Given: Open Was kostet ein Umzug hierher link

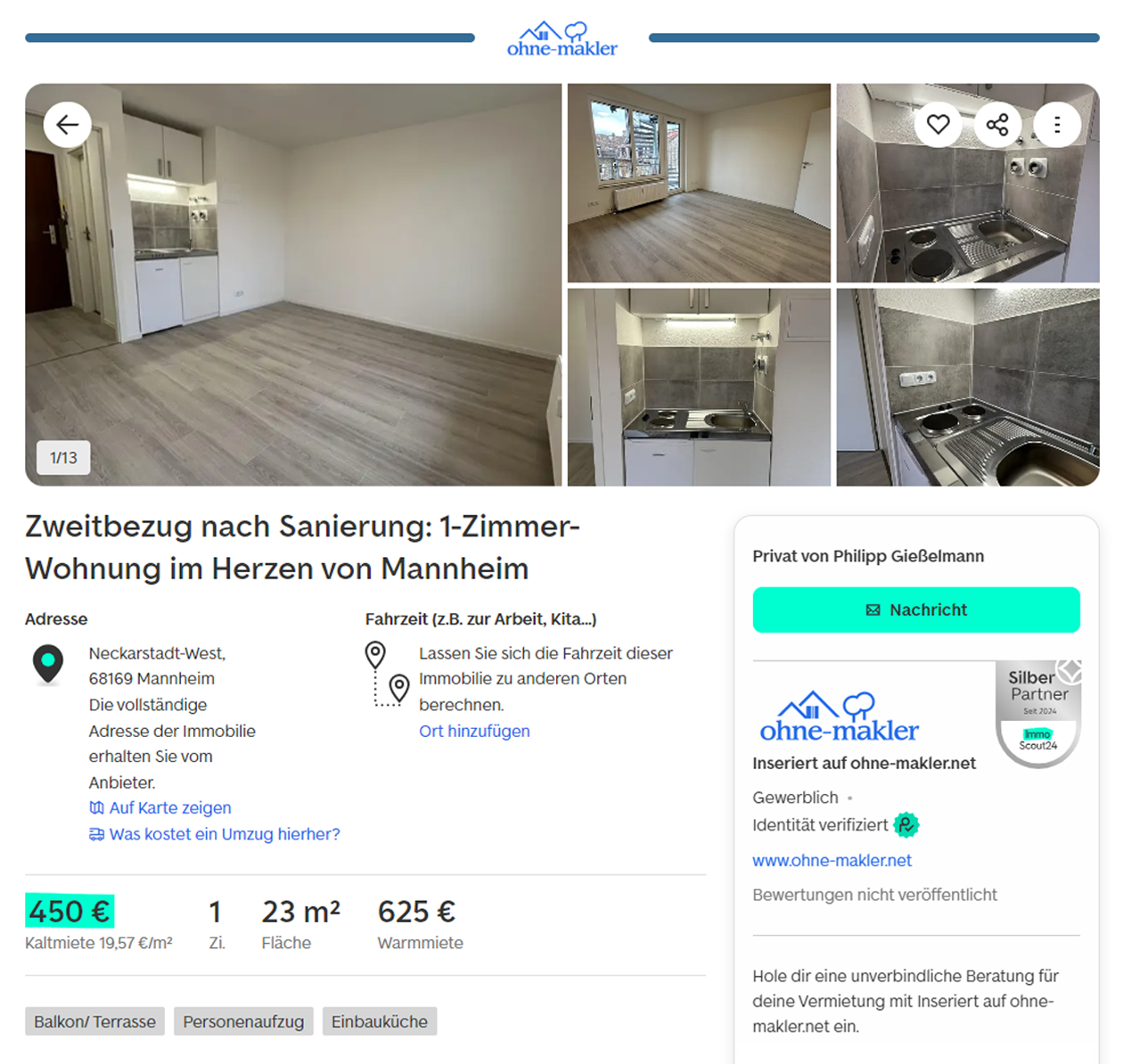Looking at the screenshot, I should 215,834.
